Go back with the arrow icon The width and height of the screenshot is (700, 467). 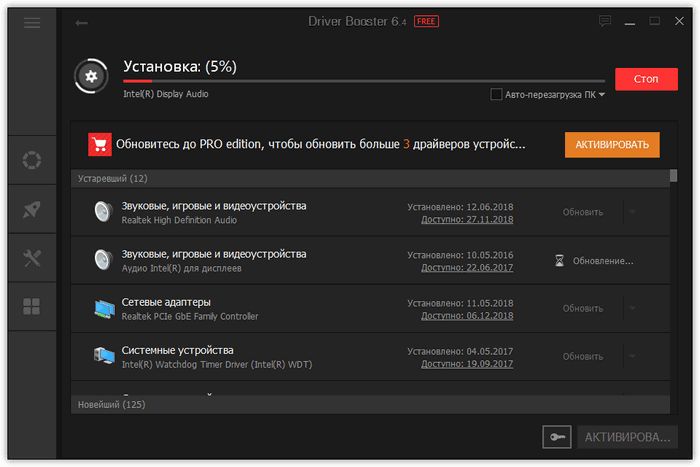pos(81,23)
